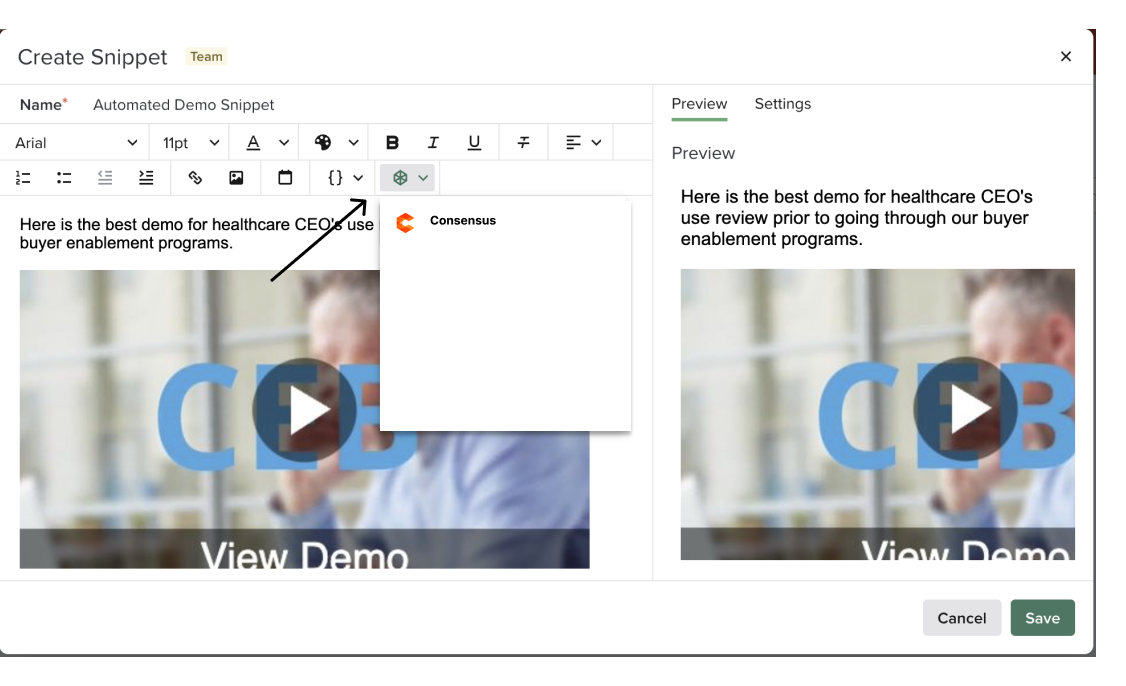This screenshot has width=1126, height=686.
Task: Click the editor body text paragraph
Action: tap(196, 233)
